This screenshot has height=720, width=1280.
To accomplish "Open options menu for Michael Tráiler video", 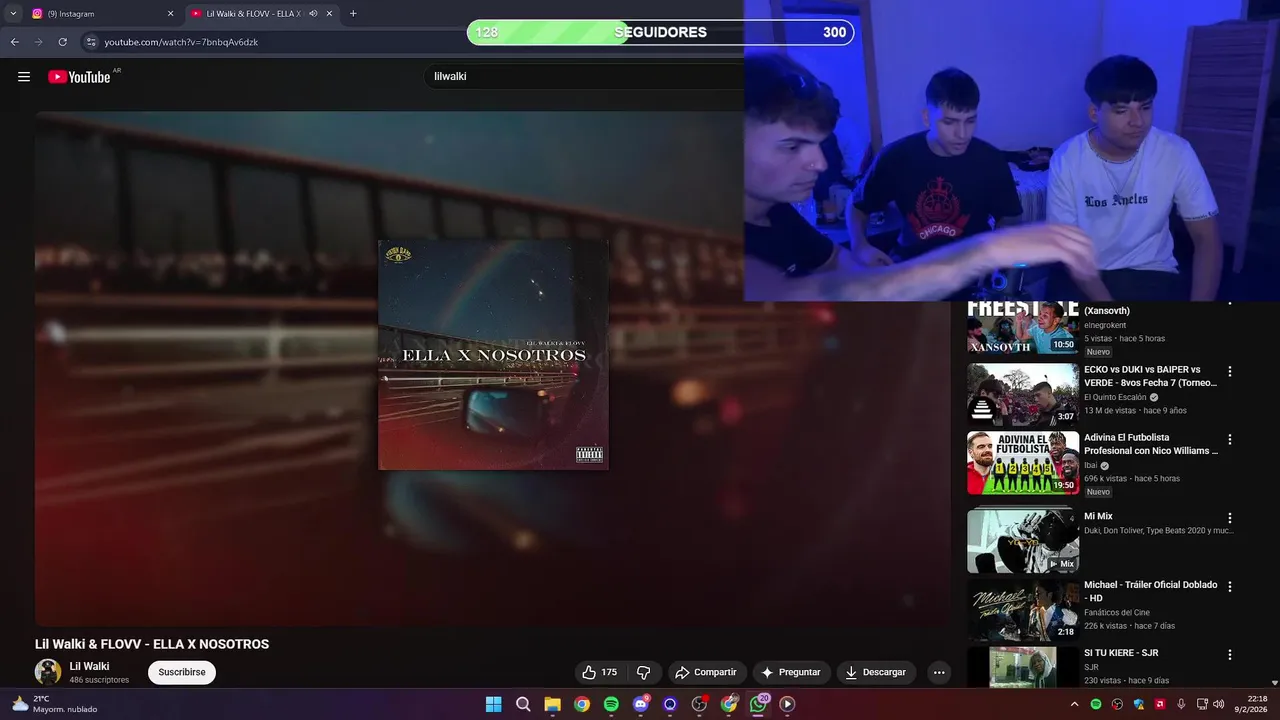I will click(x=1230, y=586).
